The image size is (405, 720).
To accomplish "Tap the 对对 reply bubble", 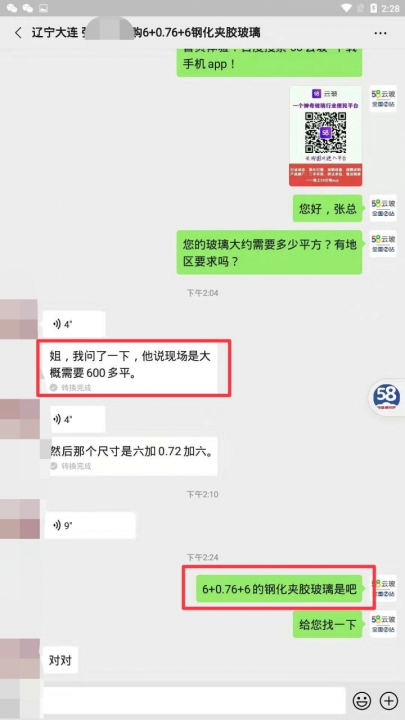I will [60, 660].
